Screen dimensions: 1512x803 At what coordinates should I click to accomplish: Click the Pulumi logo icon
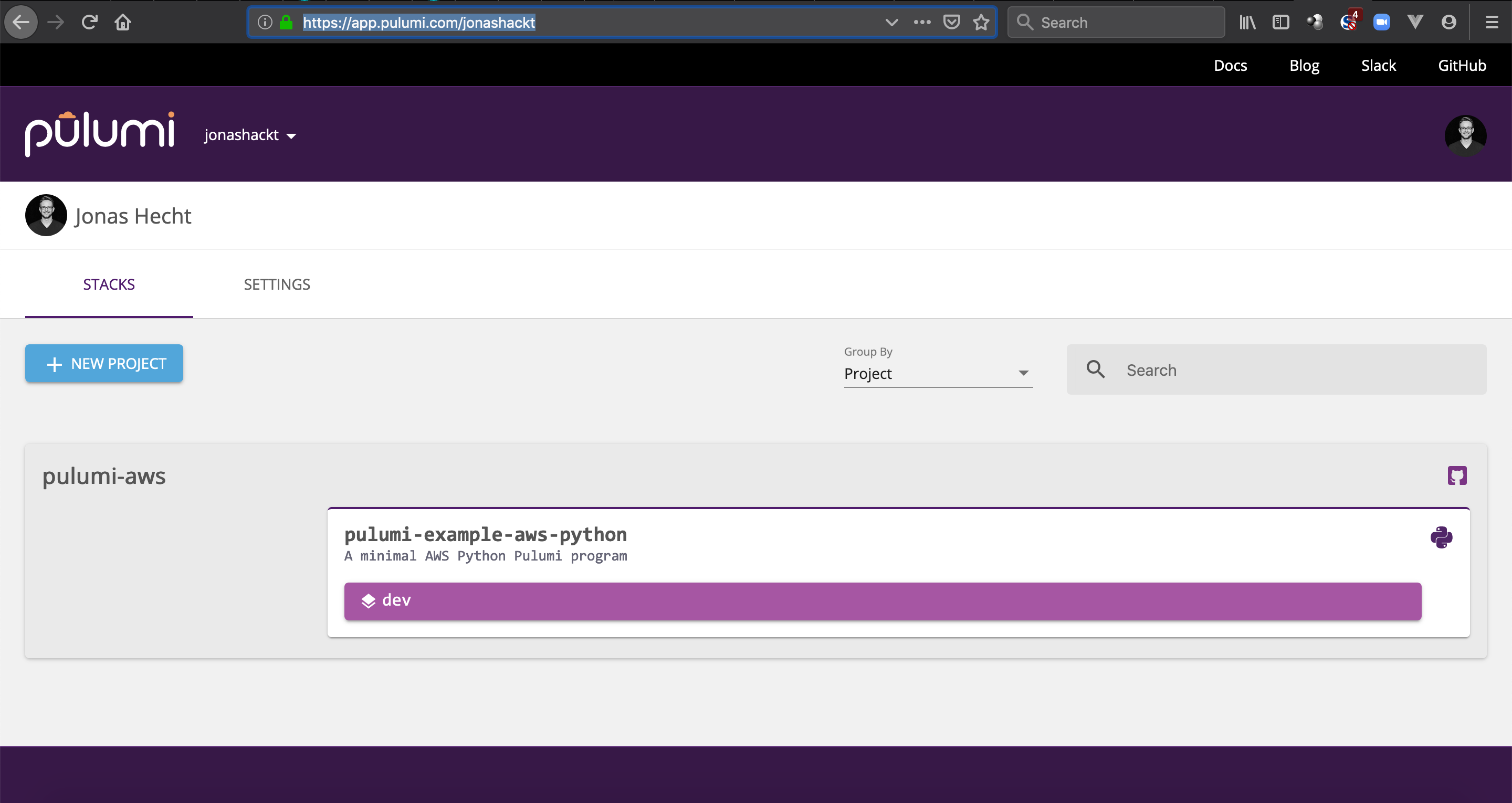click(x=100, y=135)
